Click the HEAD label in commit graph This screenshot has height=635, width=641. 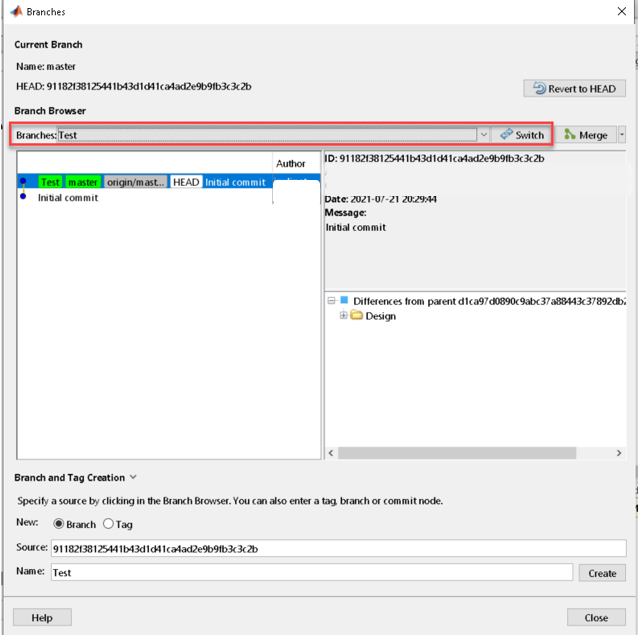pos(186,182)
